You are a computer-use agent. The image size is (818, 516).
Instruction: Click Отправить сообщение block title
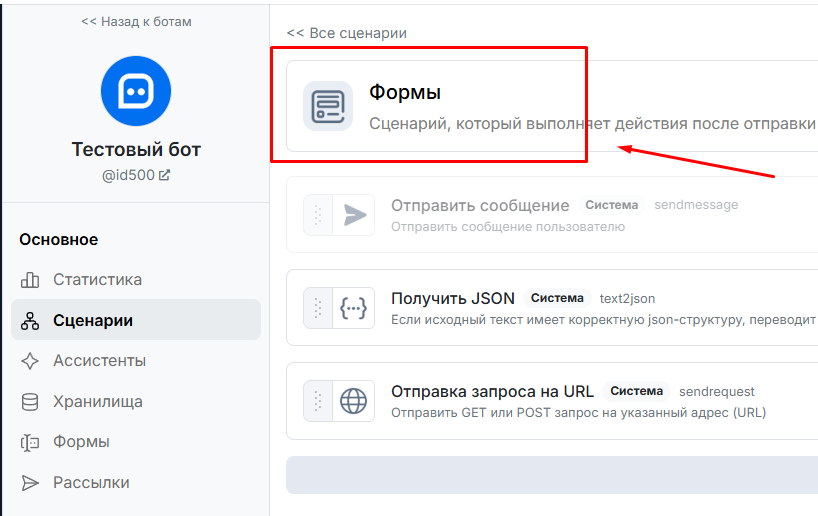coord(480,206)
